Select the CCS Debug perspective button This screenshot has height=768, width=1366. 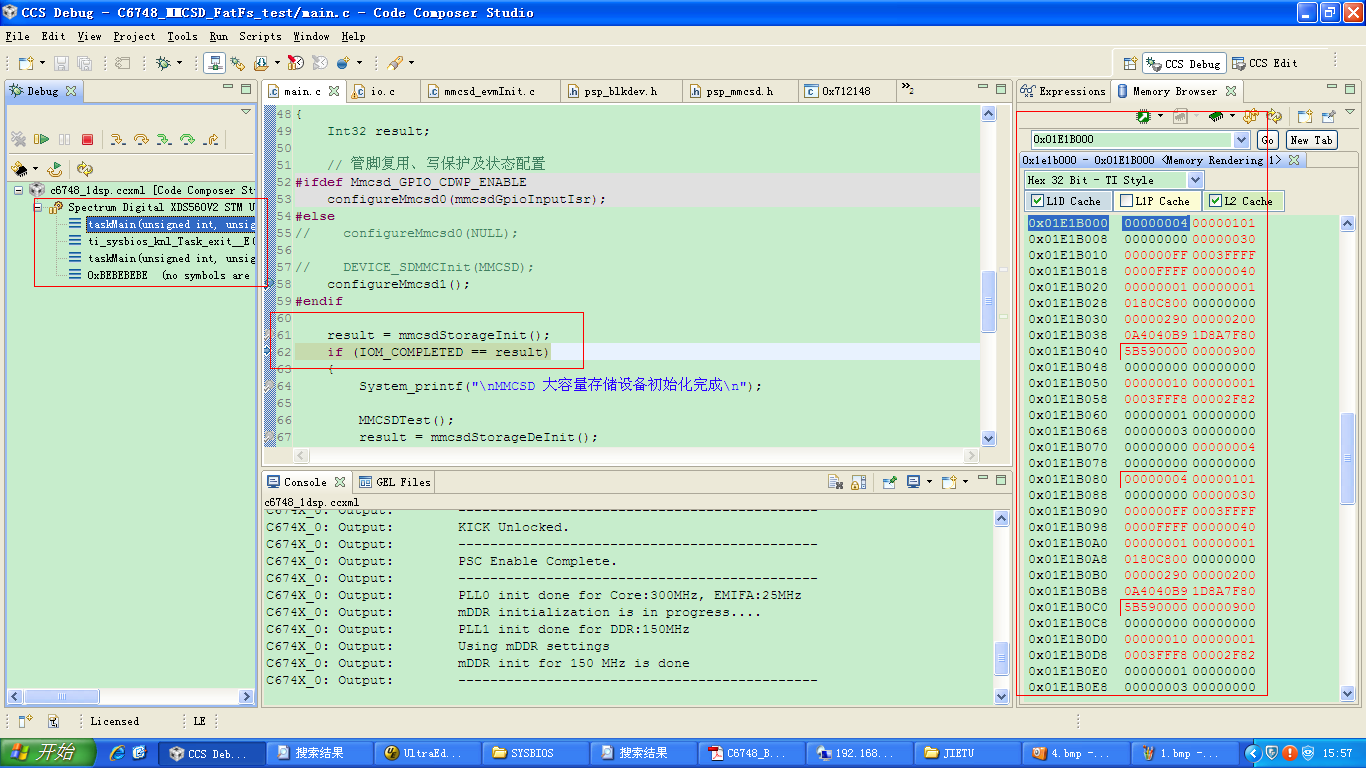click(1184, 63)
